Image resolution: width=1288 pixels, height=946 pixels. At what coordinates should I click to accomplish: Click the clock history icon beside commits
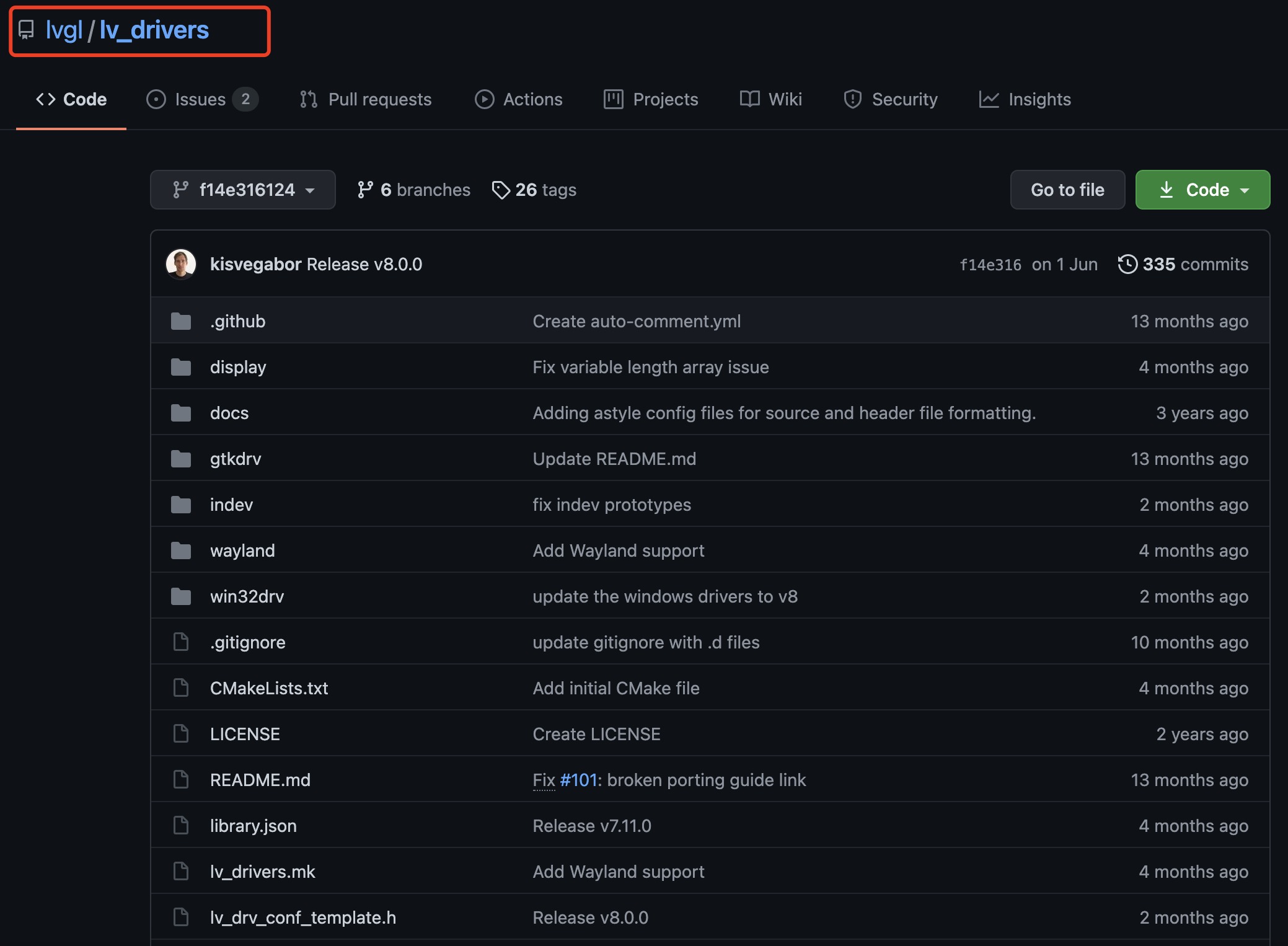tap(1127, 264)
